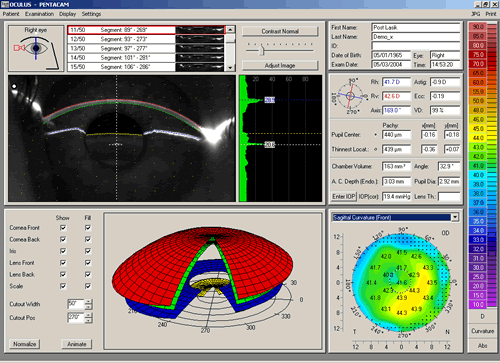Click the Date of Birth field
The width and height of the screenshot is (500, 363).
391,55
